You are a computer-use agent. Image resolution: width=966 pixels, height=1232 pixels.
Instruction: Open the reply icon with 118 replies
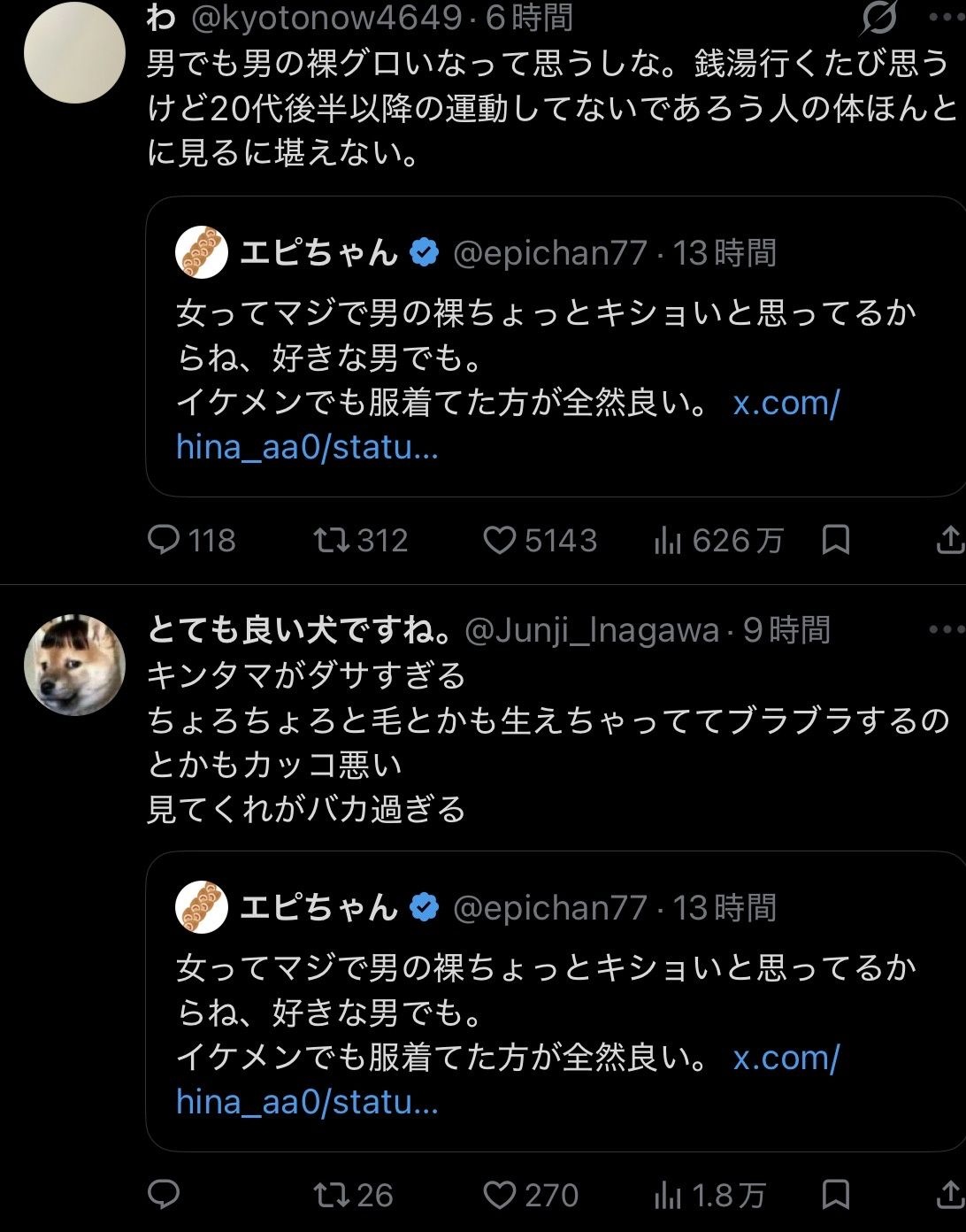coord(164,539)
